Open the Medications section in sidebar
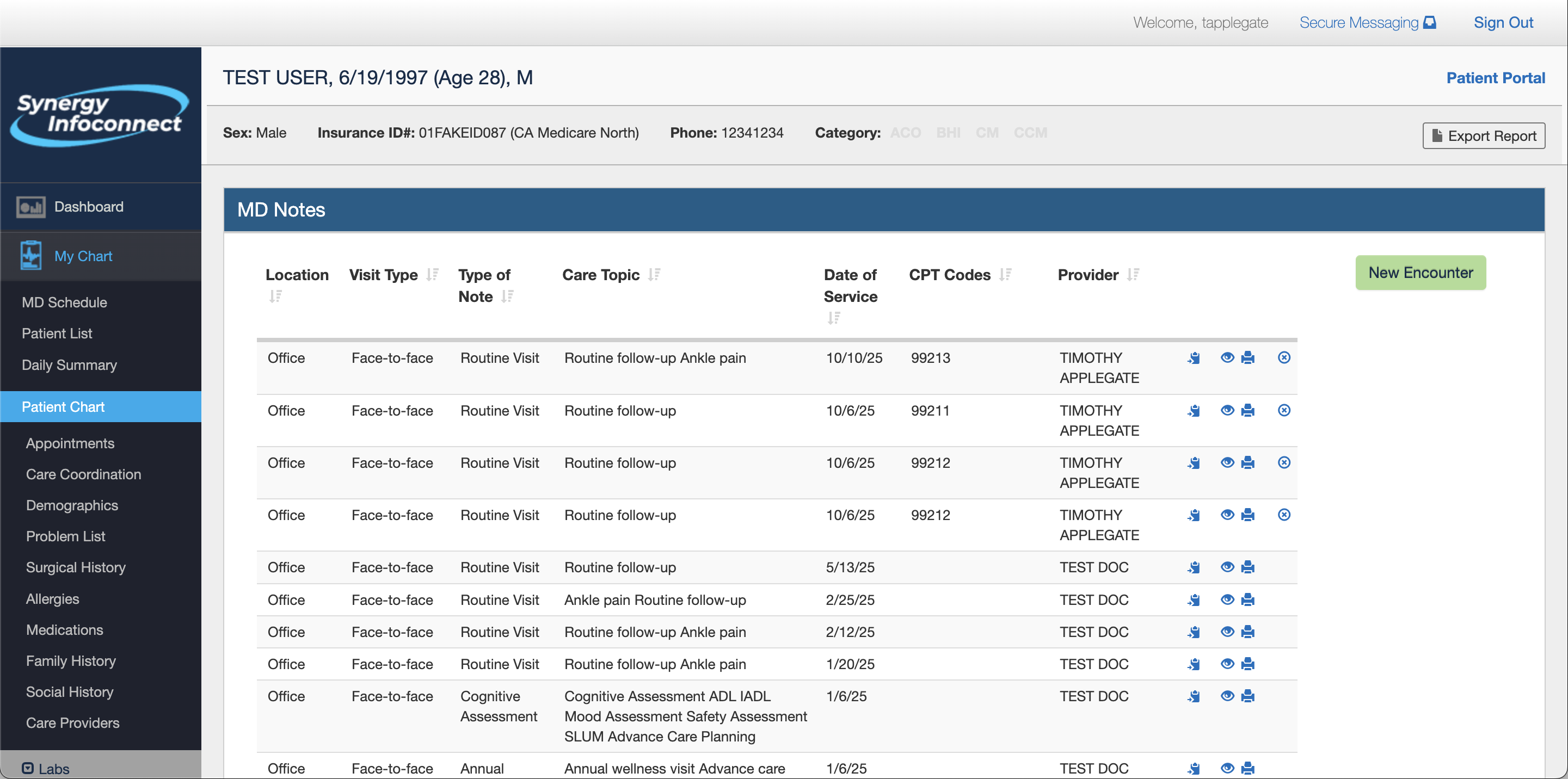The height and width of the screenshot is (779, 1568). [x=65, y=630]
